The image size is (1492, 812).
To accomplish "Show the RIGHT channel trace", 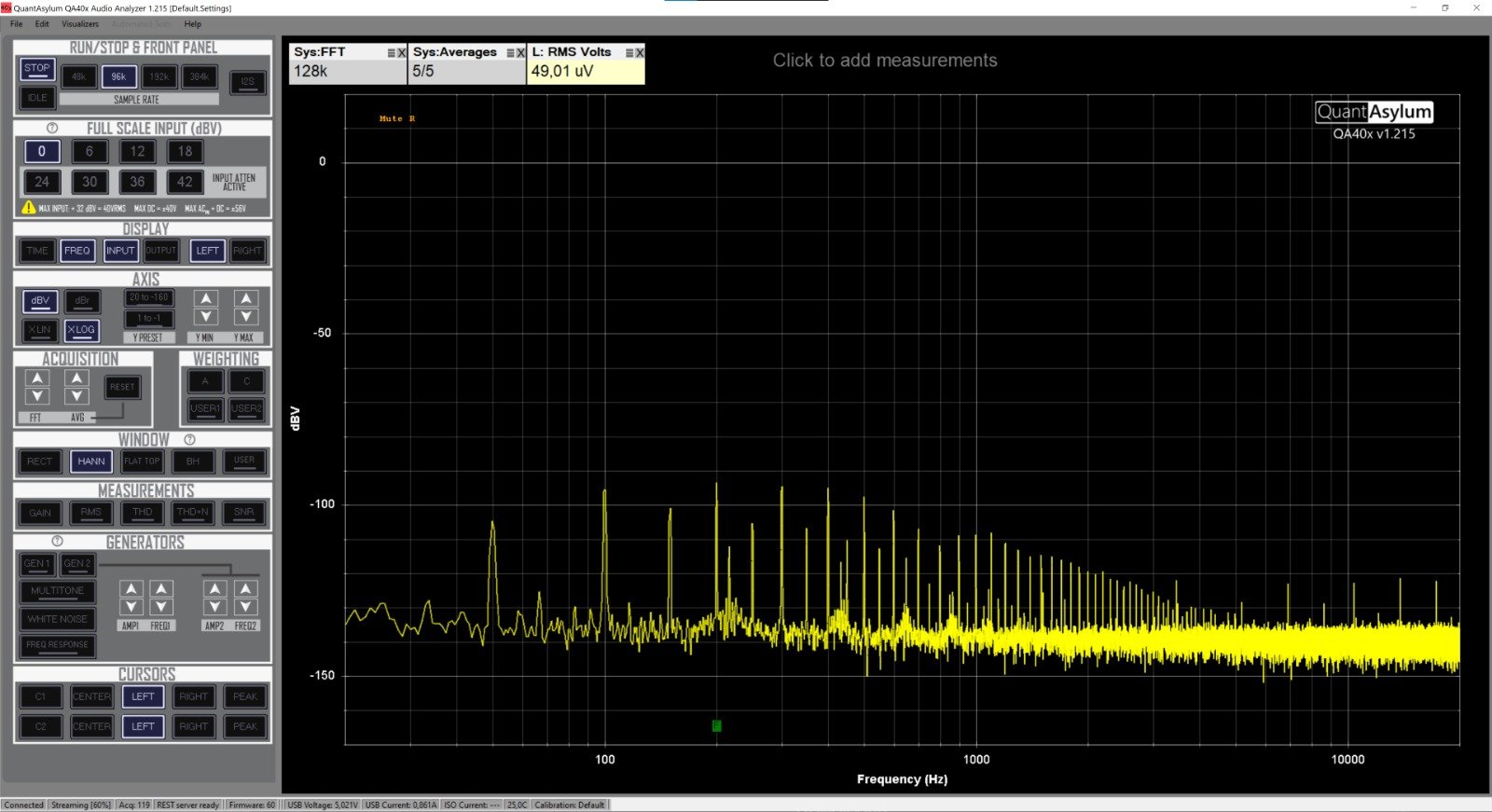I will coord(247,251).
